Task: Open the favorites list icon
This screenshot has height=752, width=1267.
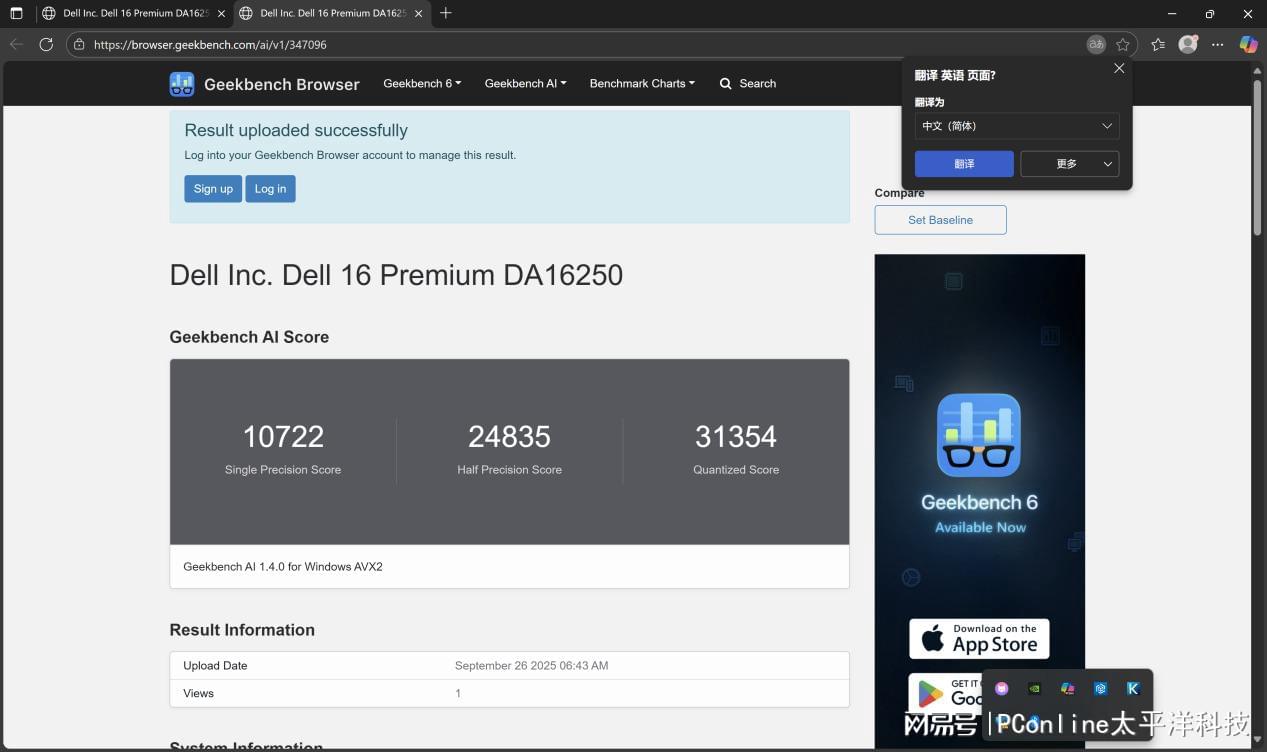Action: point(1158,44)
